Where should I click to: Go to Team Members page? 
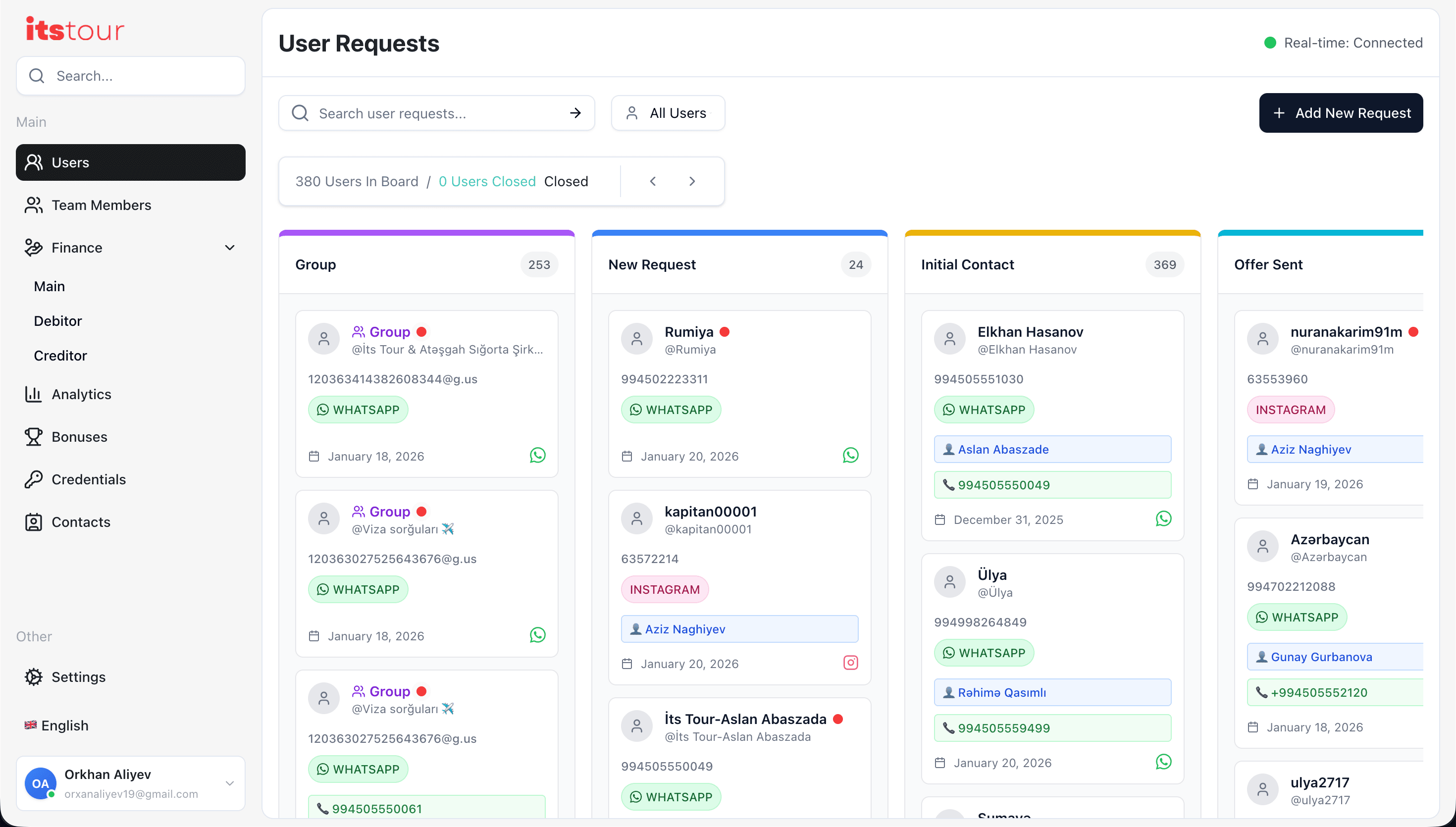pyautogui.click(x=101, y=205)
